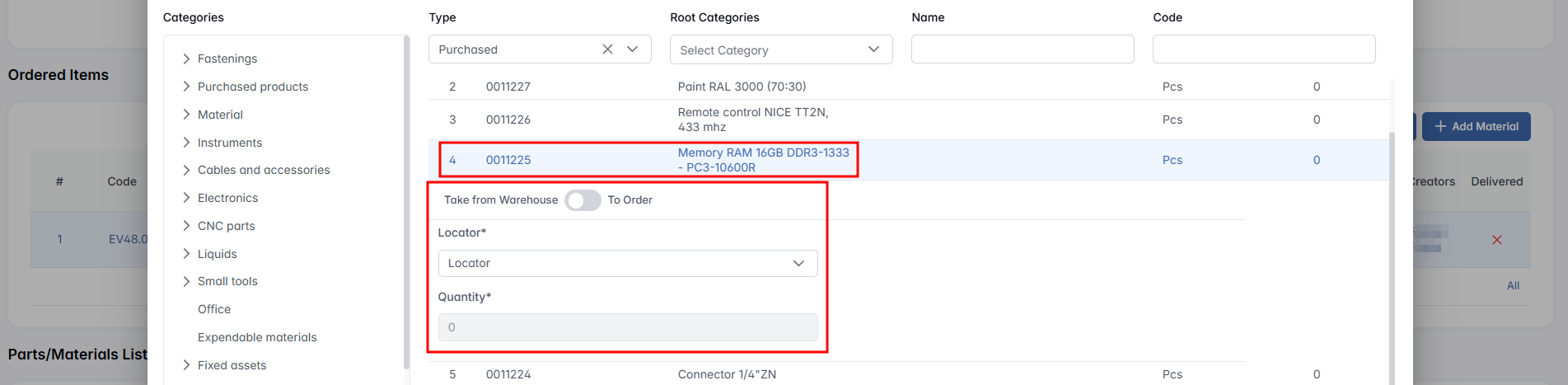Click the All link
Image resolution: width=1568 pixels, height=385 pixels.
coord(1513,285)
